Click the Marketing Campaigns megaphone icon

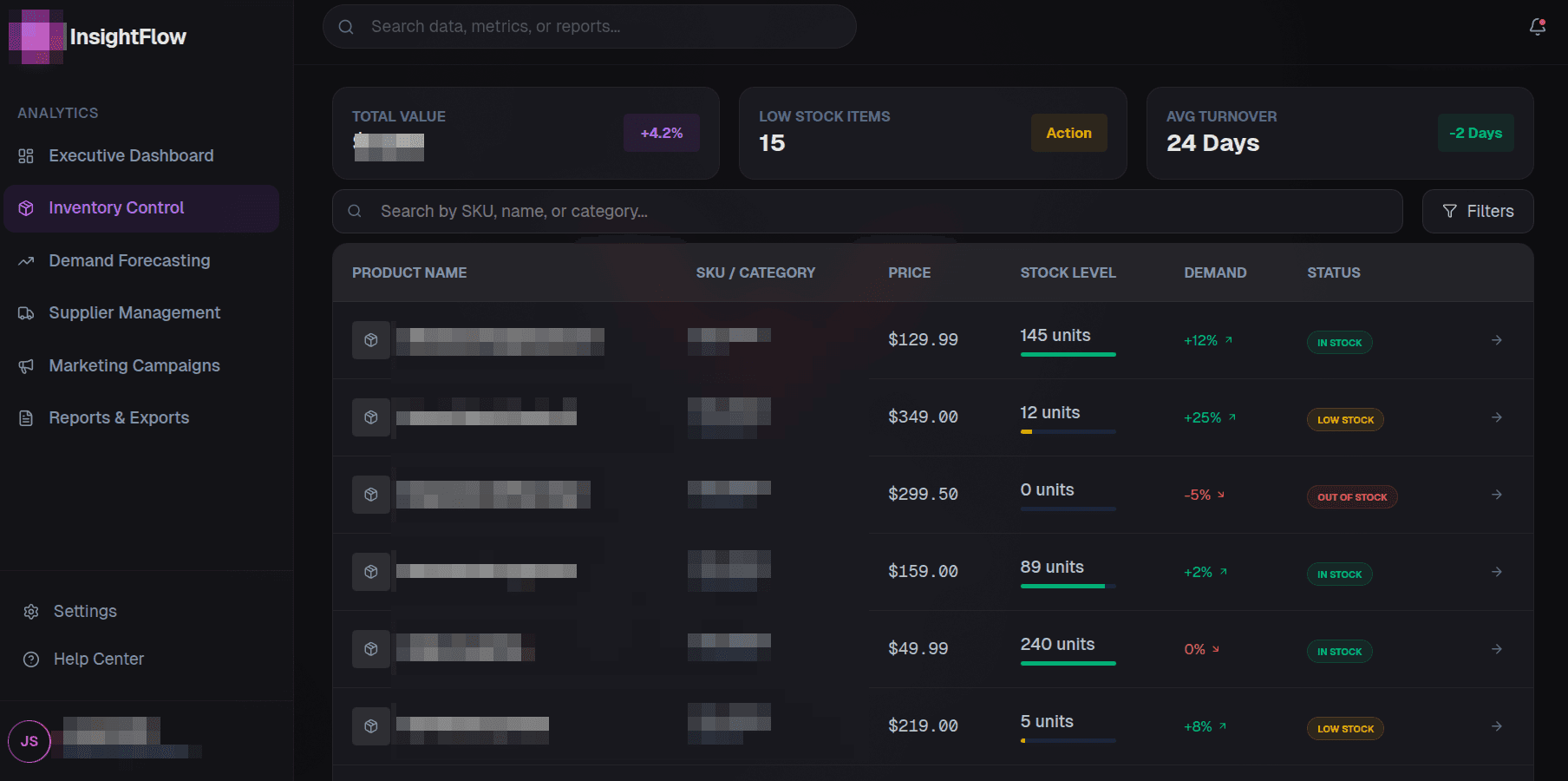tap(26, 365)
